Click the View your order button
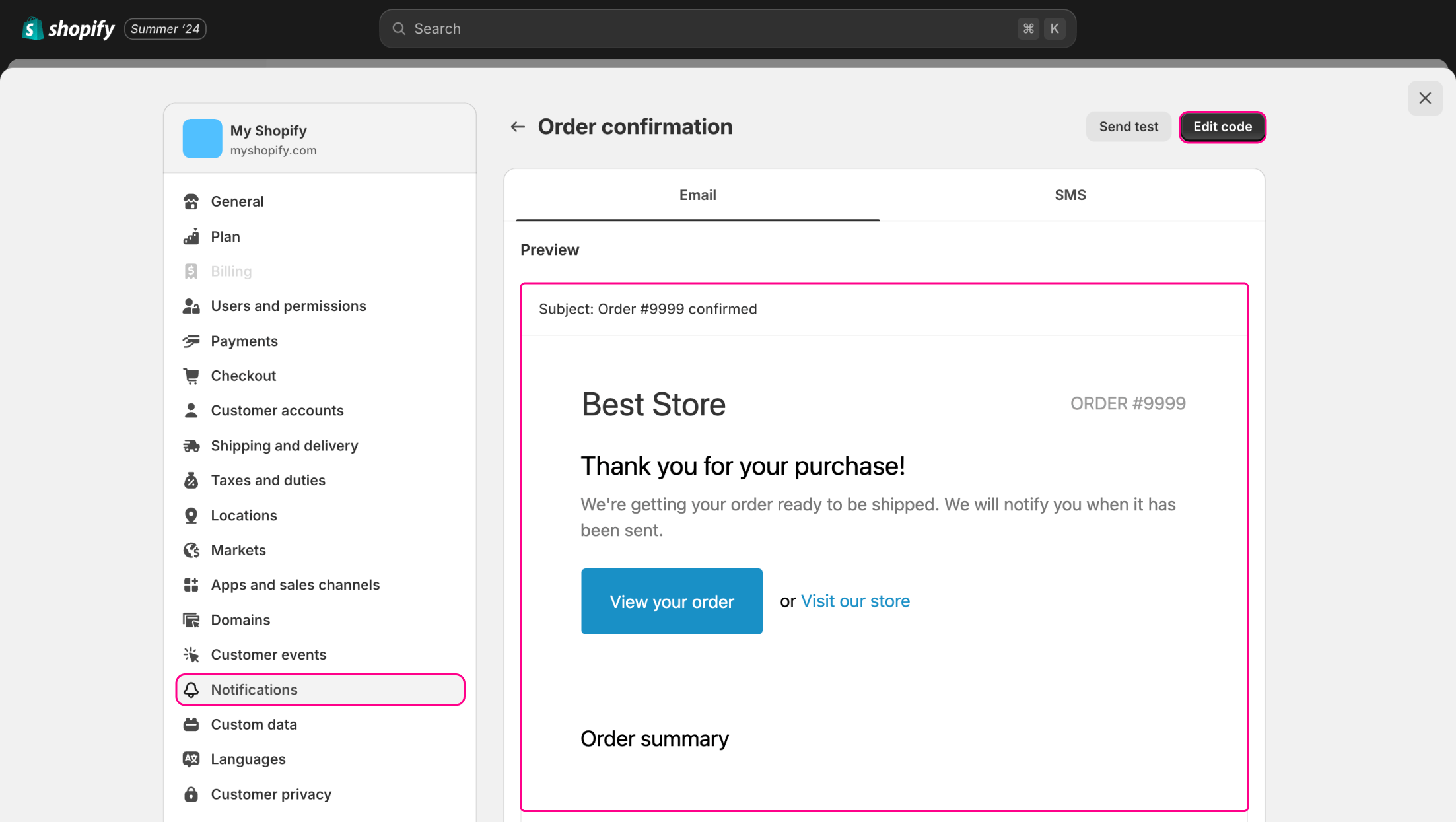Viewport: 1456px width, 822px height. [672, 601]
